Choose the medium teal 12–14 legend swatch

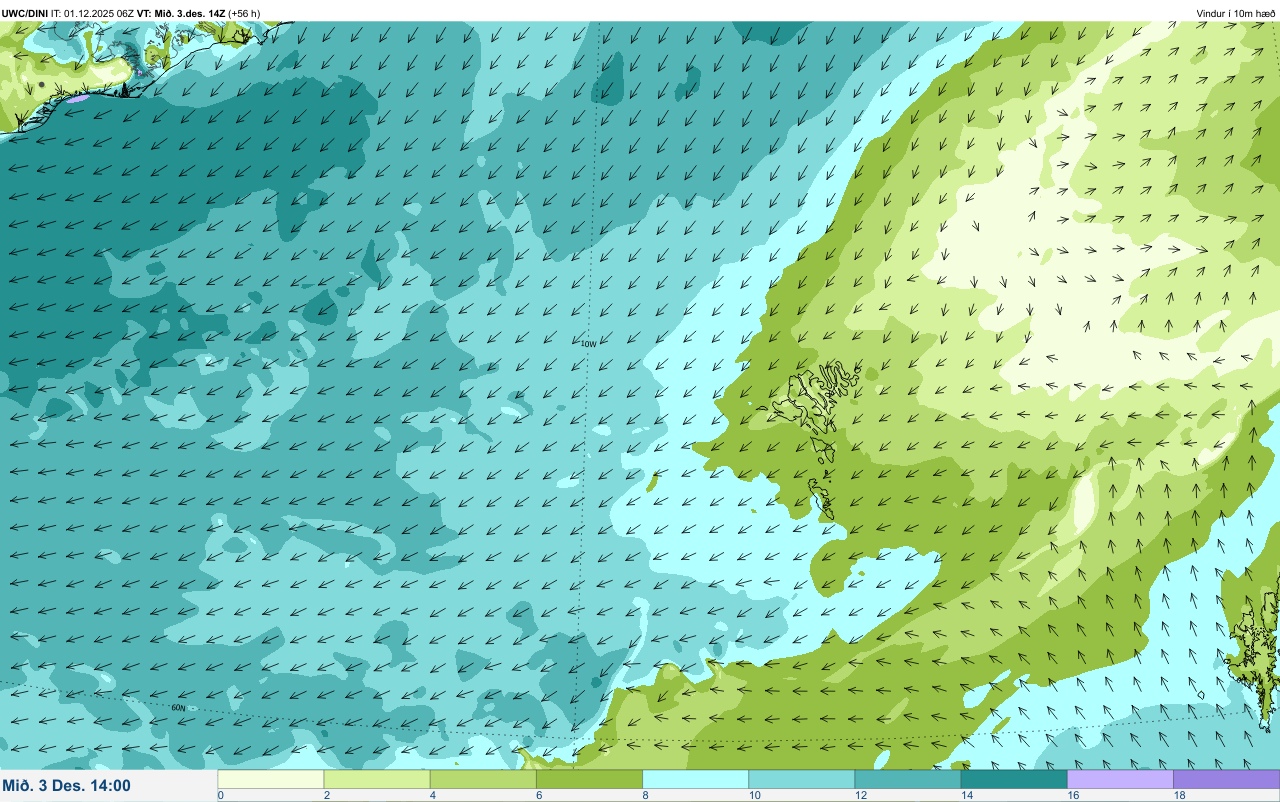pyautogui.click(x=908, y=779)
